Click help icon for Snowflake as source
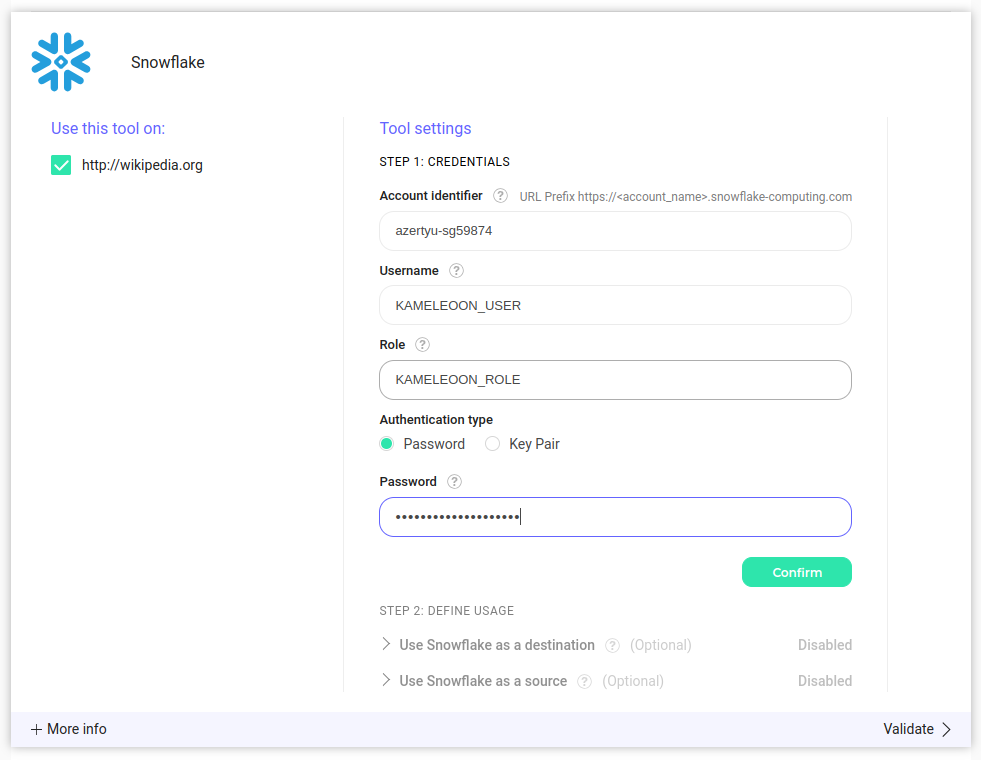Viewport: 981px width, 760px height. coord(584,681)
